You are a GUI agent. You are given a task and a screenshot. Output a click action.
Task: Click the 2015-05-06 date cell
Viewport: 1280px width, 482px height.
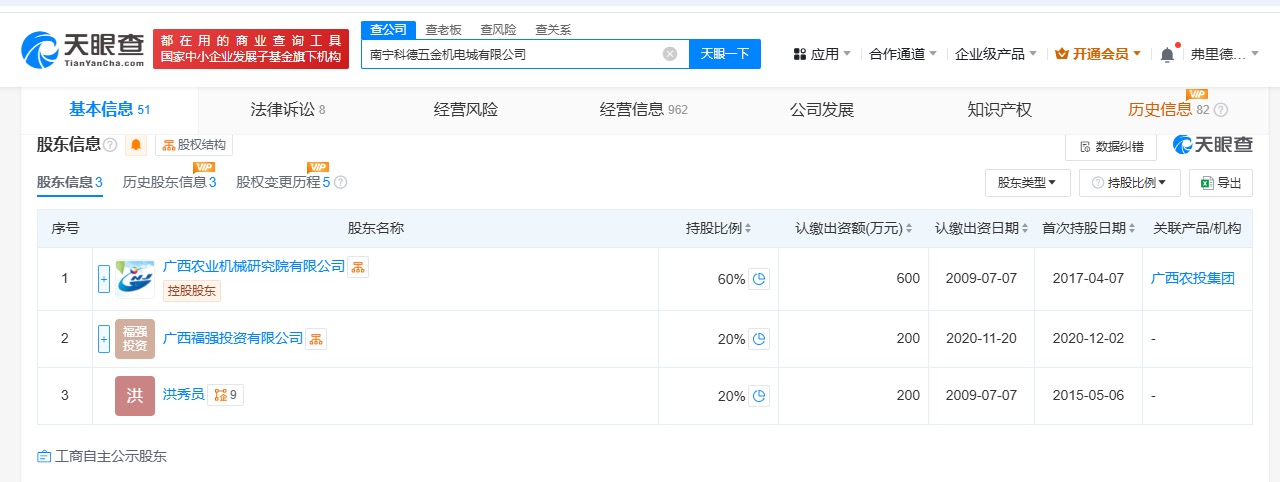(1088, 396)
